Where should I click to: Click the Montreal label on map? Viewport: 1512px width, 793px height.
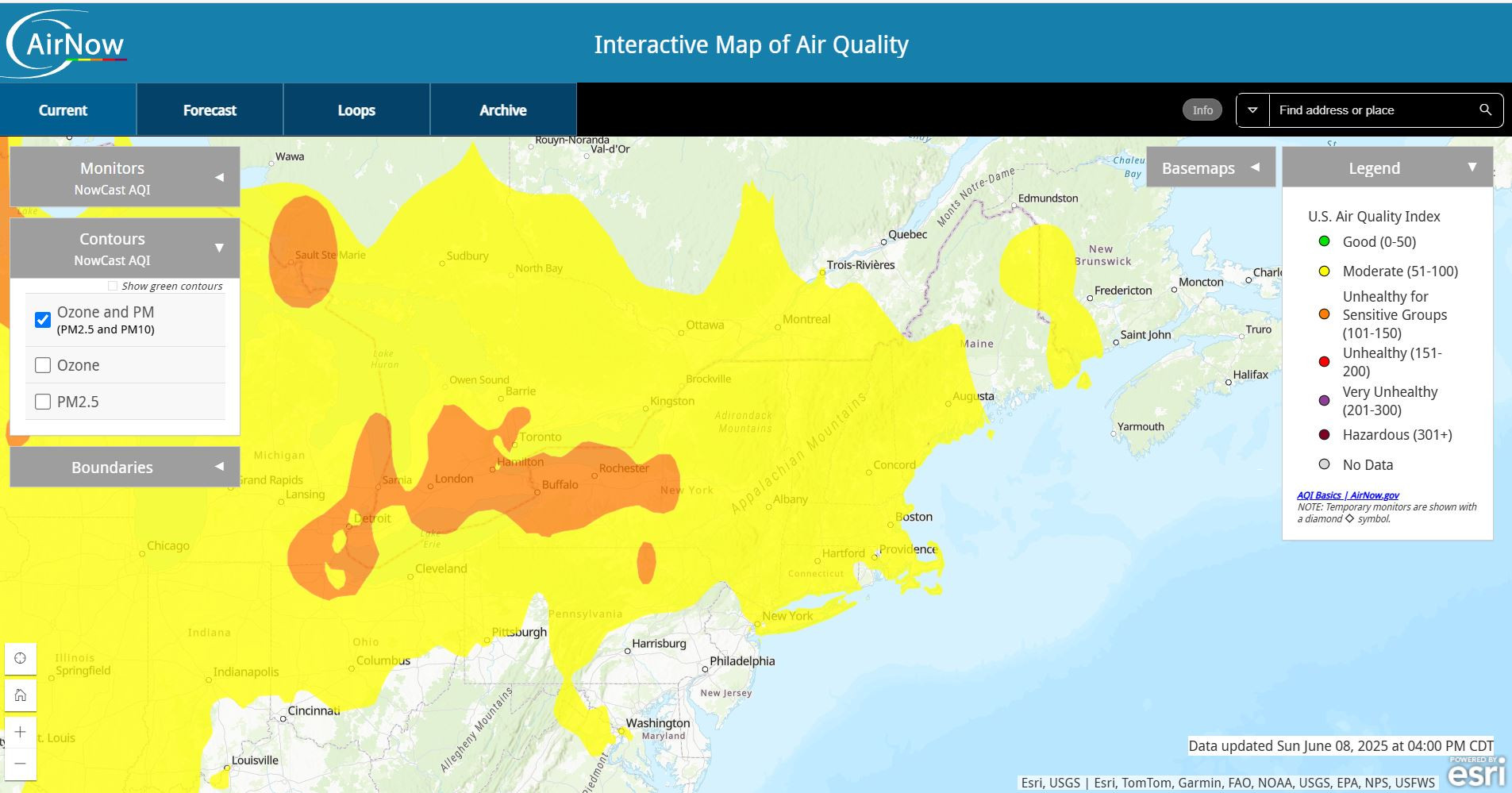tap(806, 319)
